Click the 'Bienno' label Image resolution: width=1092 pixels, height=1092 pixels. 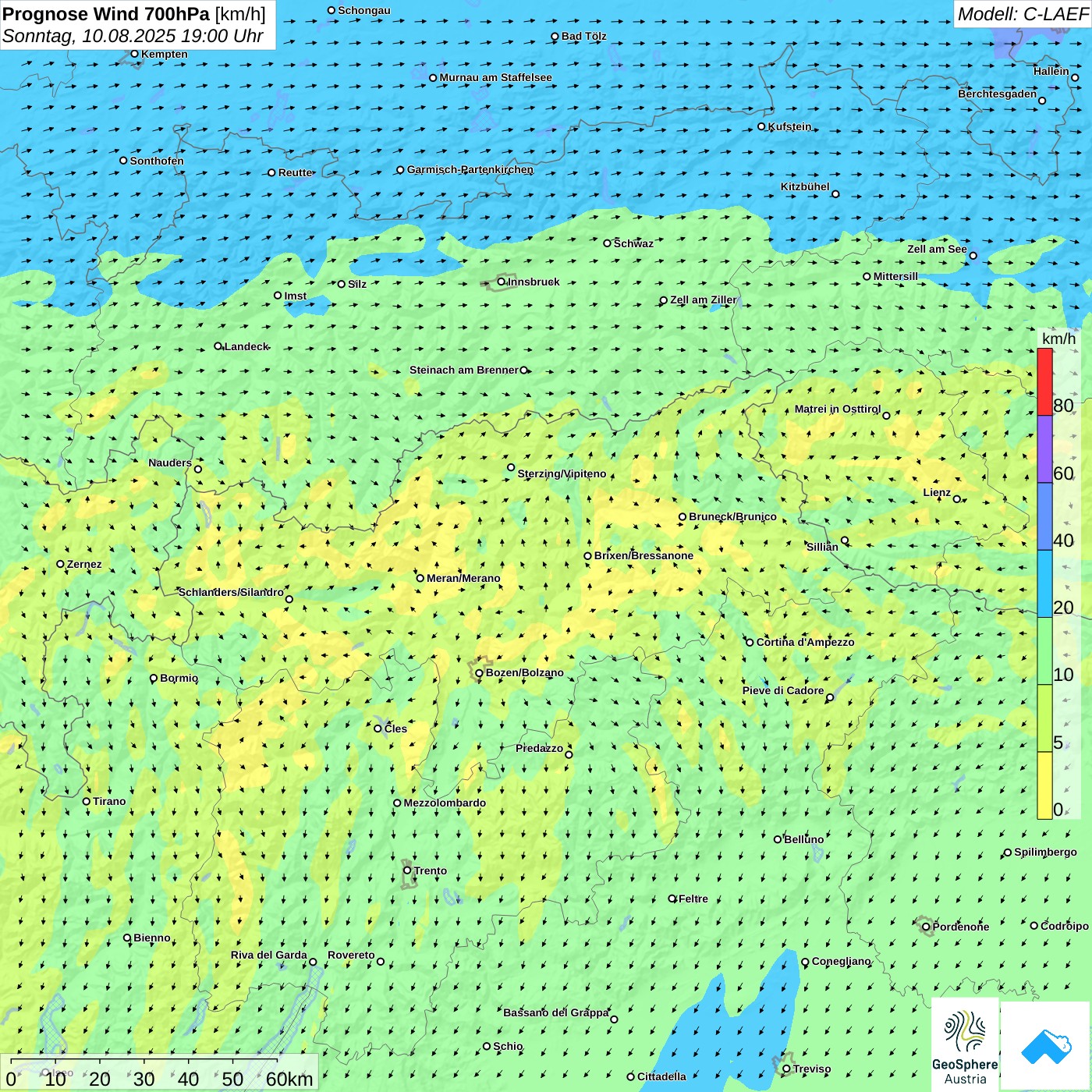tap(152, 938)
